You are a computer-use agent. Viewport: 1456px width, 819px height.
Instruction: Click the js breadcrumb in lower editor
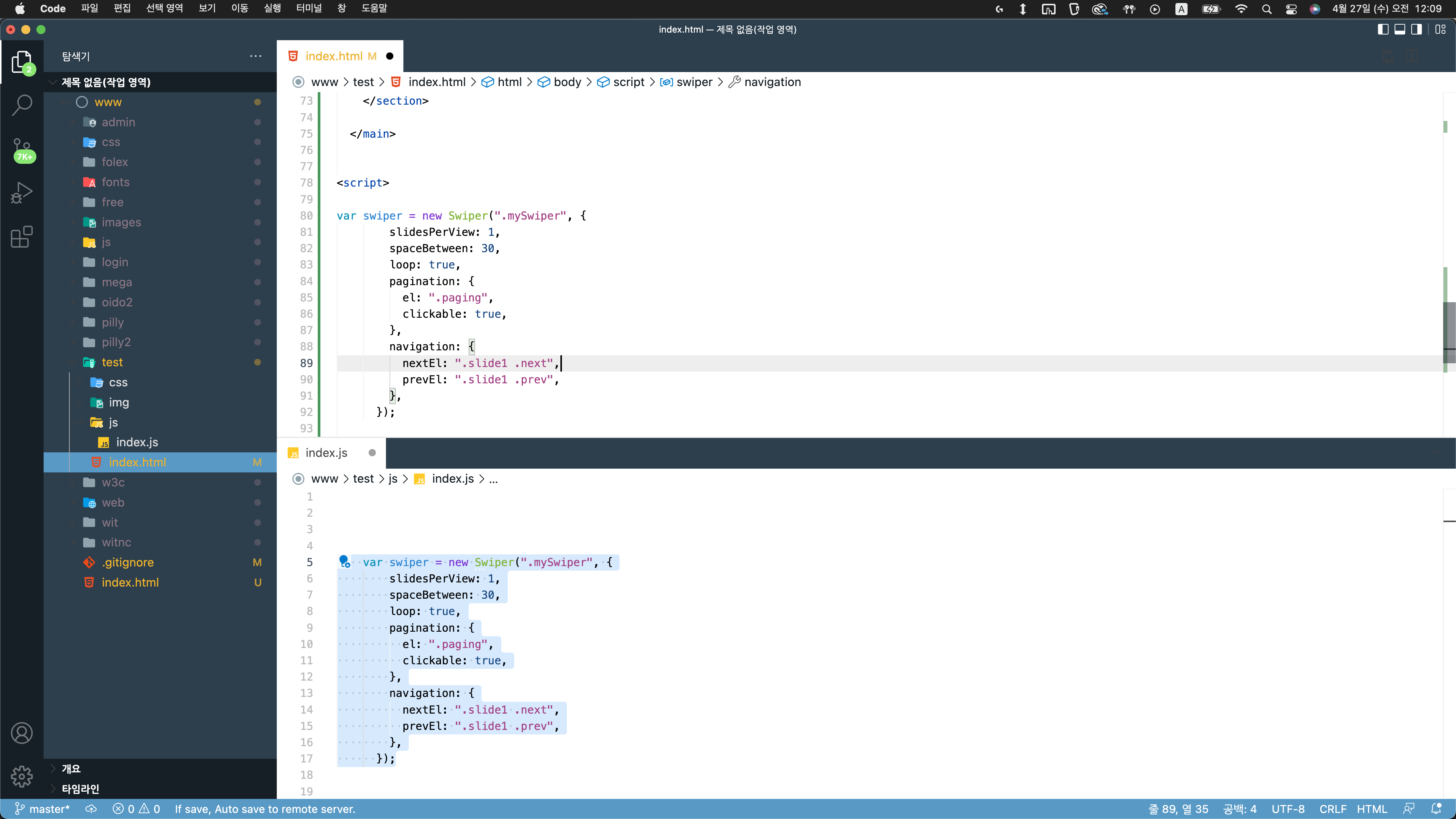pos(393,479)
